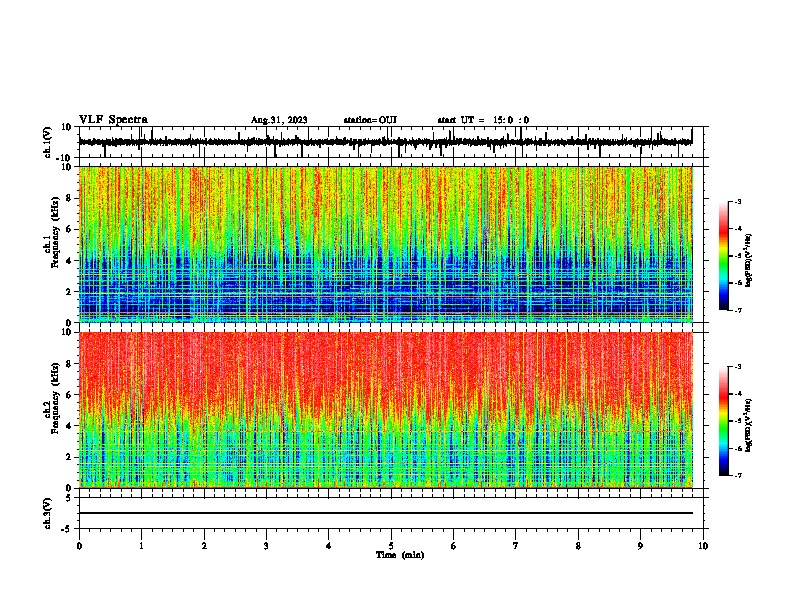The width and height of the screenshot is (792, 612).
Task: Click the "-7" label on ch.1 color scale
Action: click(737, 310)
